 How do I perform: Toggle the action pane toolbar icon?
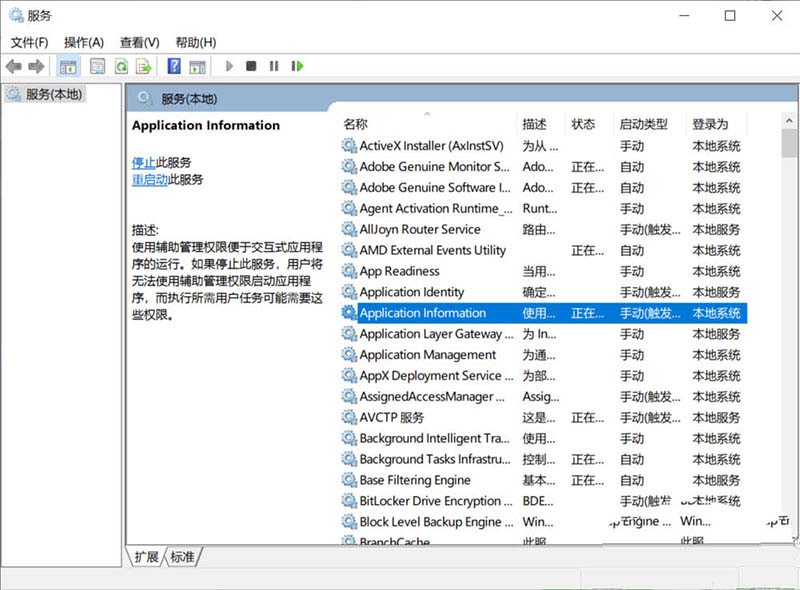(x=197, y=66)
